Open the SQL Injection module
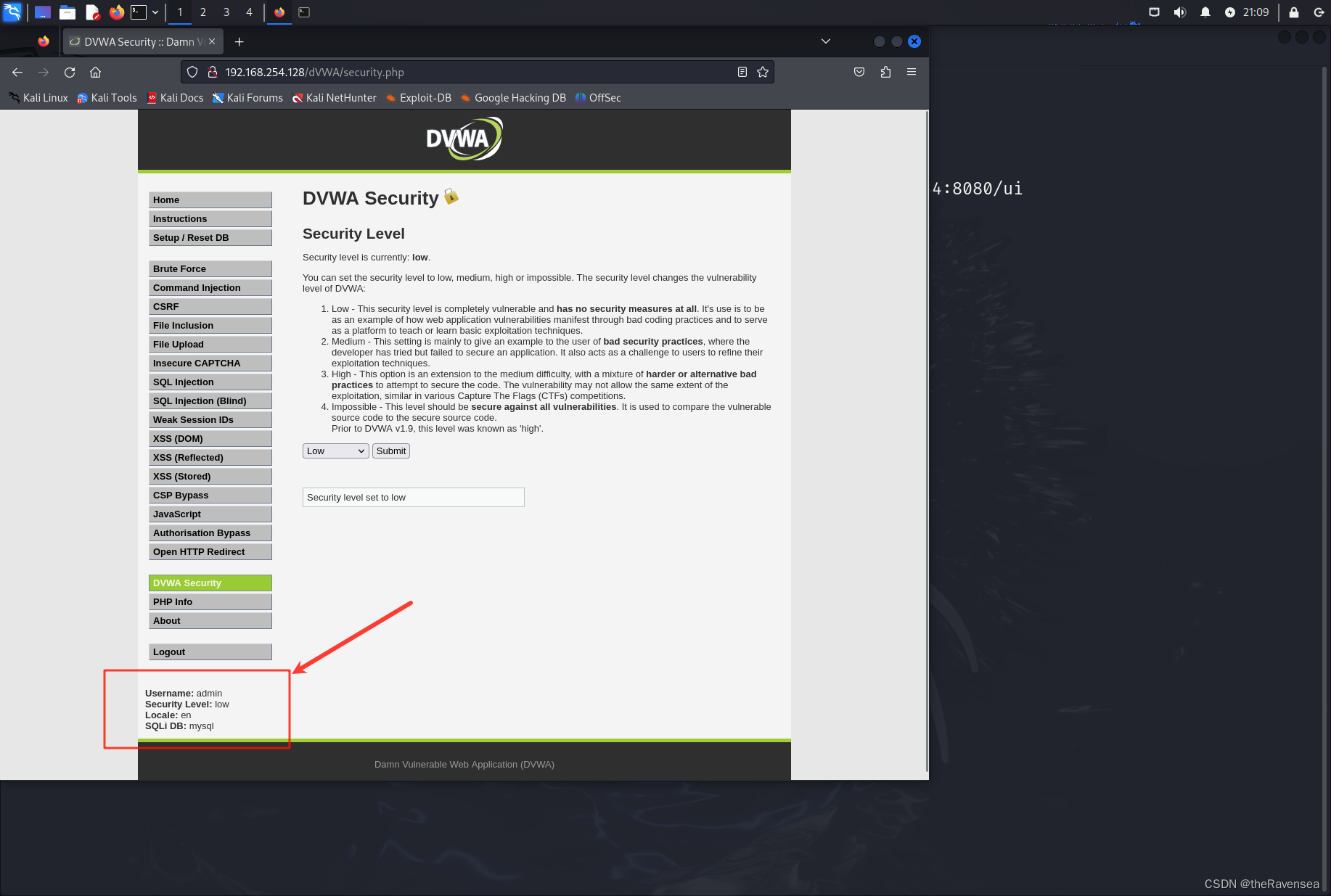Image resolution: width=1331 pixels, height=896 pixels. click(x=210, y=382)
